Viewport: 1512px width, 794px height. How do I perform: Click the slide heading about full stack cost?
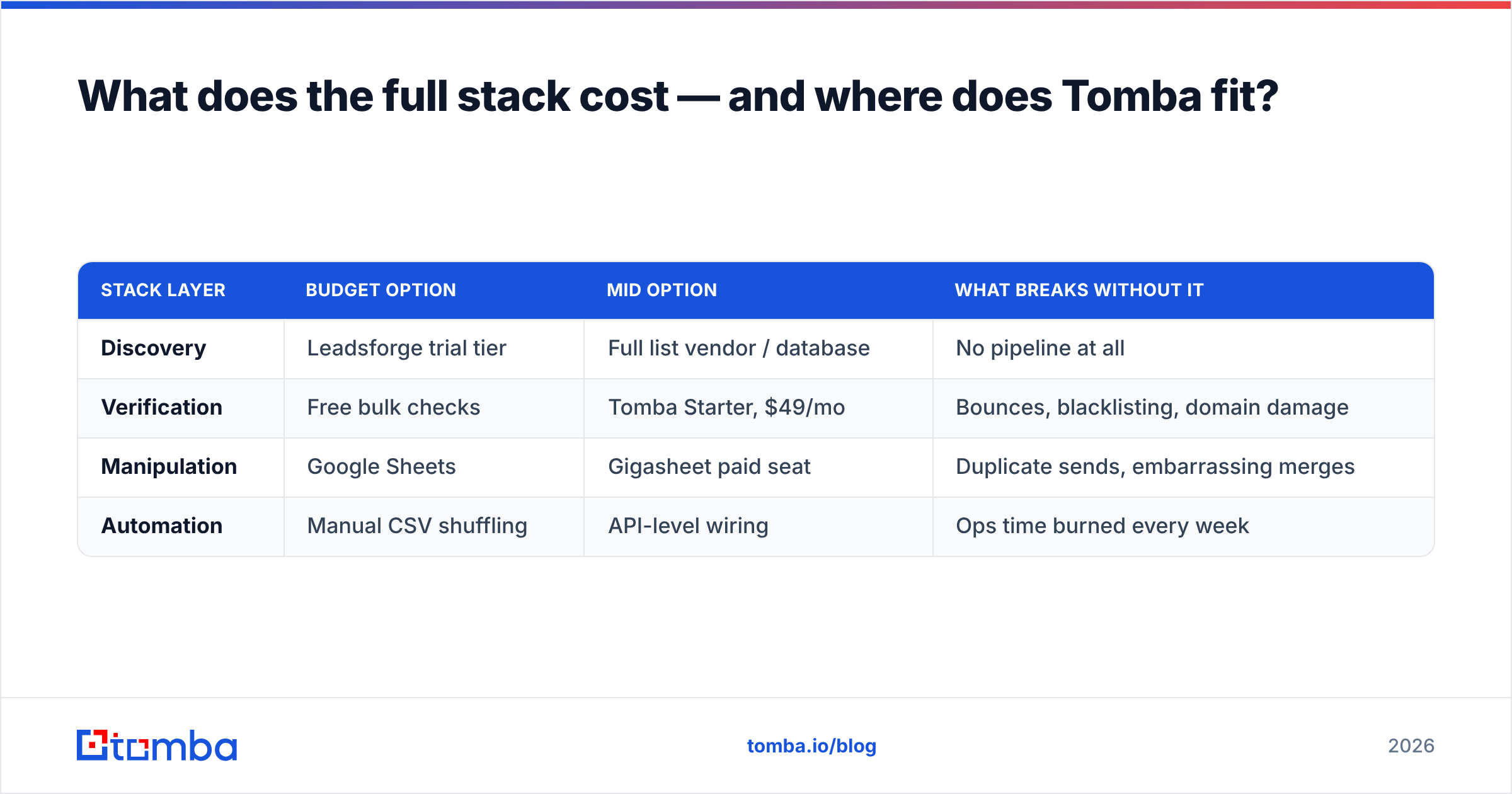[678, 96]
